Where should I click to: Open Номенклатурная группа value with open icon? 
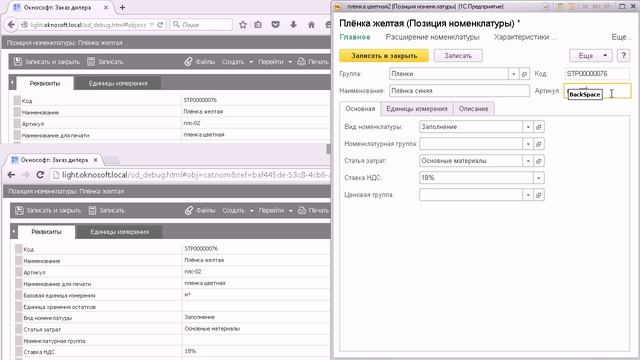click(539, 144)
